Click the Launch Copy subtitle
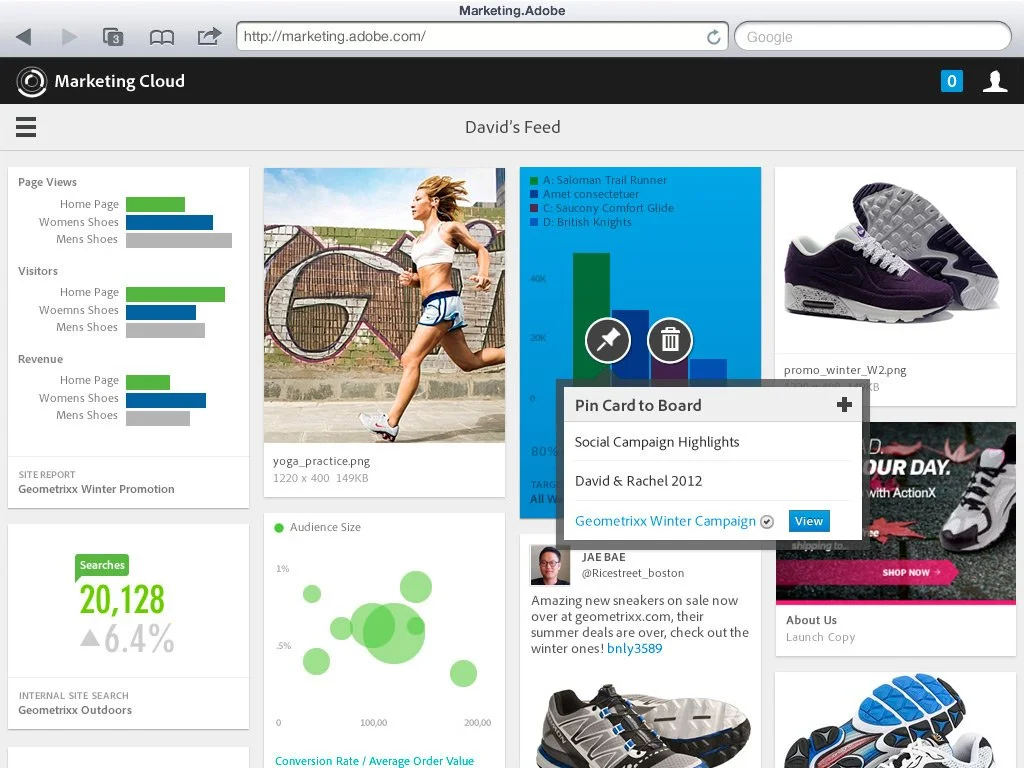 tap(820, 637)
